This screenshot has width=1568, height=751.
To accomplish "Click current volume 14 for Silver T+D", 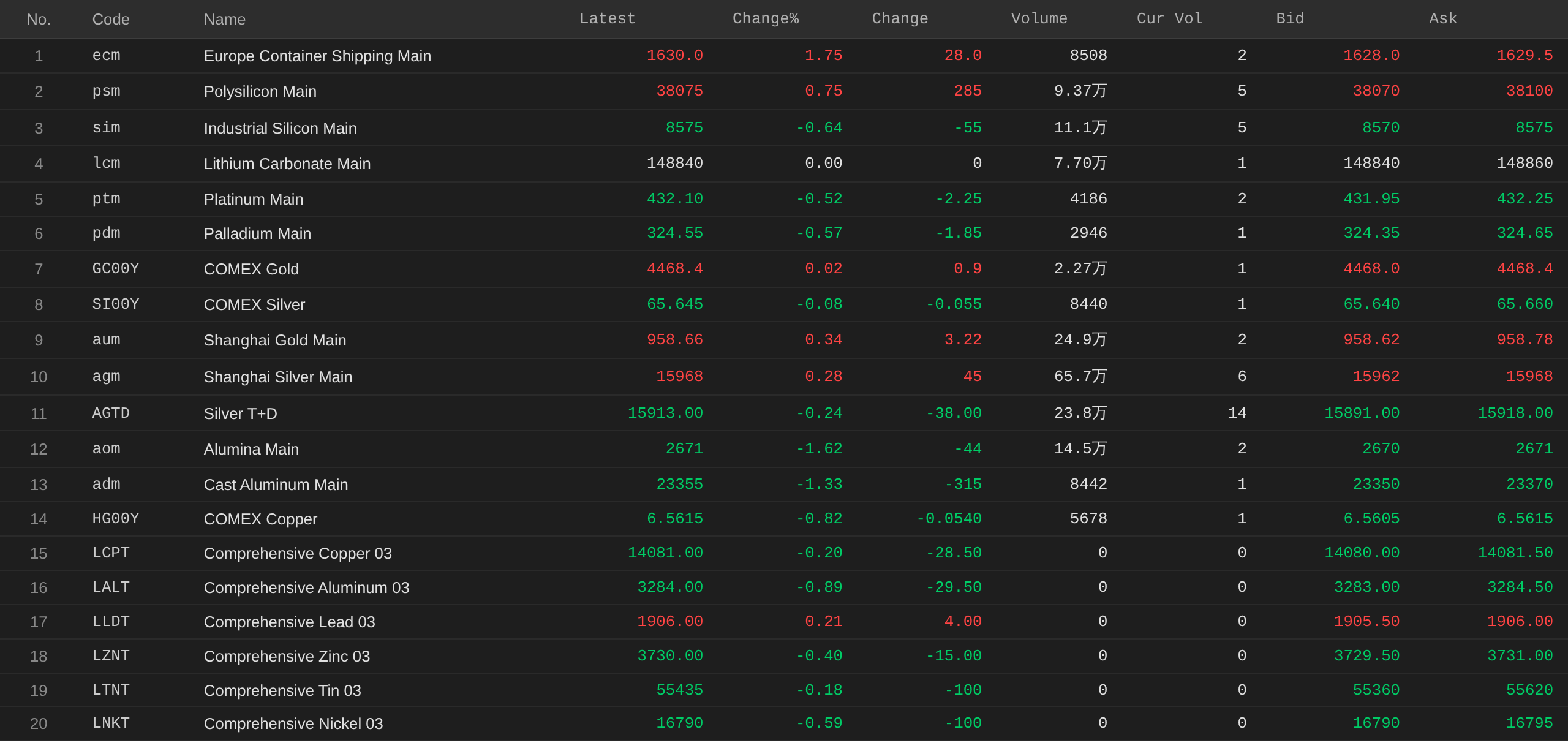I will (x=1237, y=413).
